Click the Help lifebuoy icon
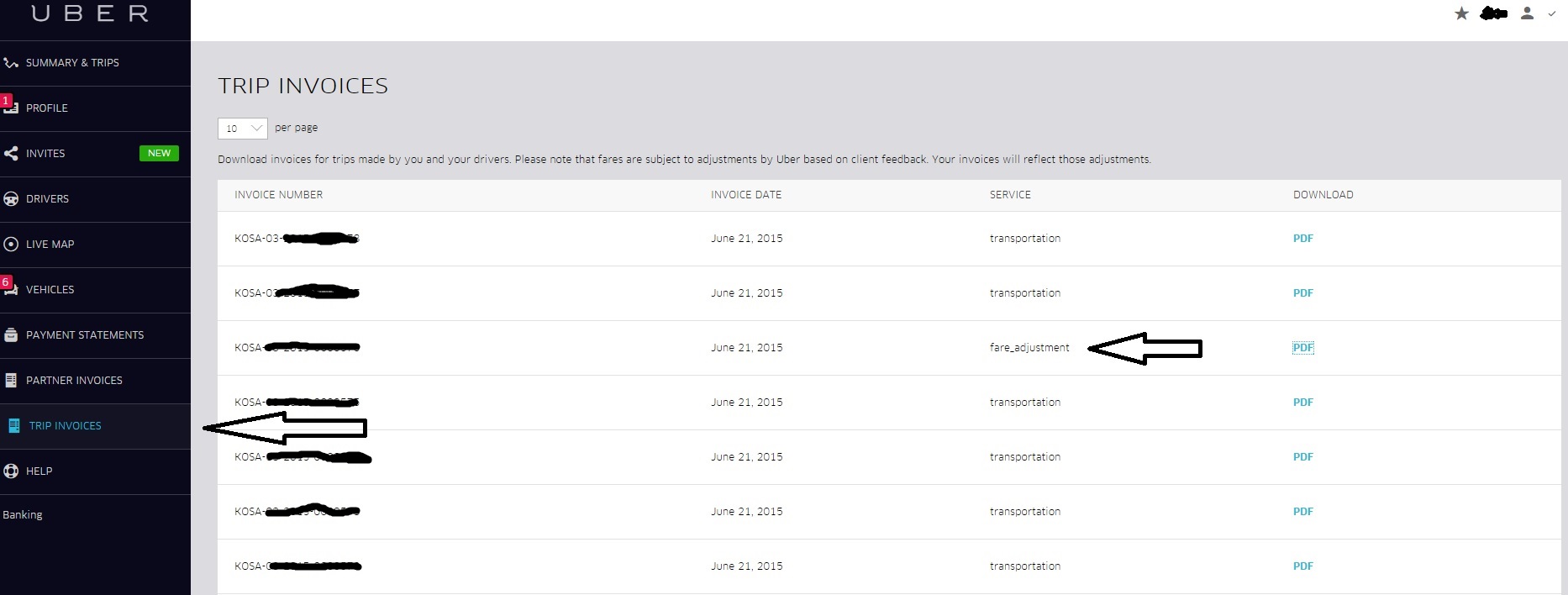This screenshot has height=595, width=1568. [11, 471]
